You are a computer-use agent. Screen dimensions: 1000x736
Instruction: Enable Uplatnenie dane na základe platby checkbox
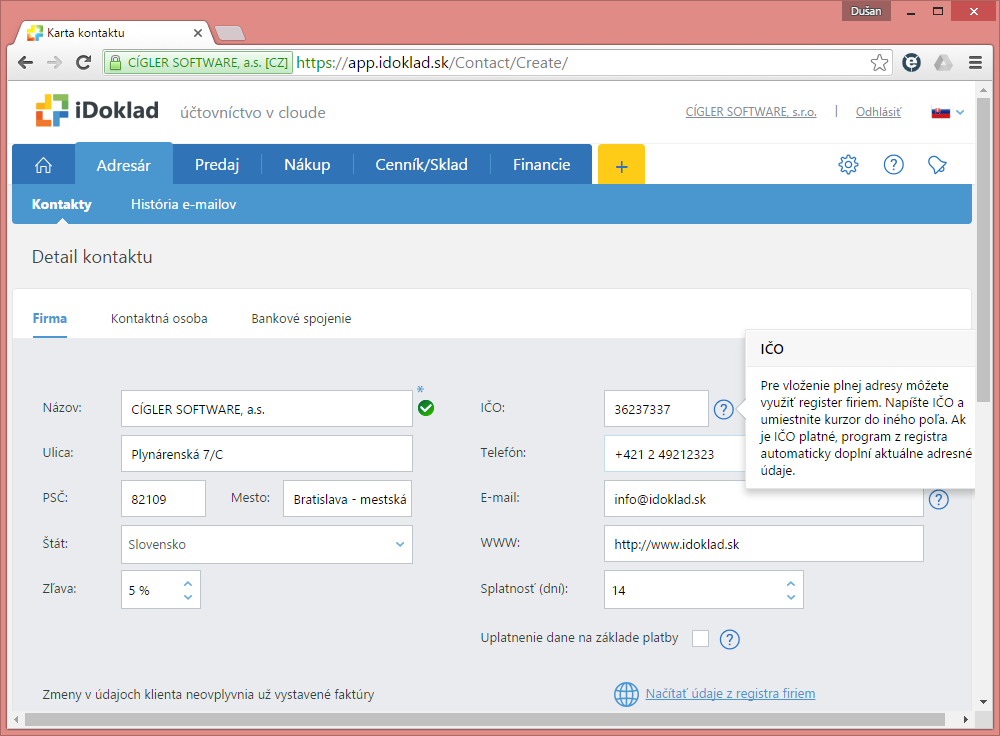[x=700, y=639]
